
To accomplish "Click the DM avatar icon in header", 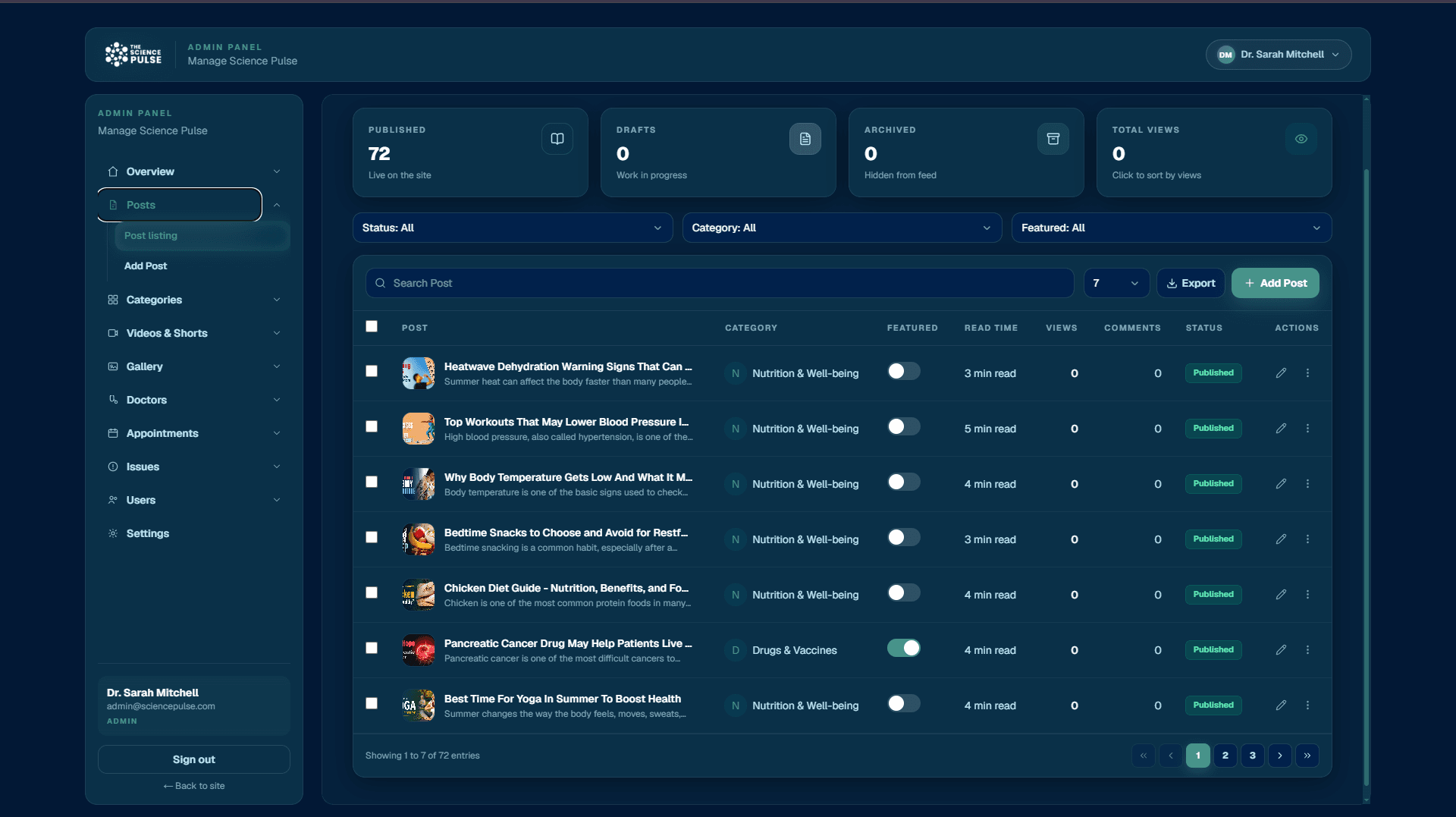I will [1225, 55].
